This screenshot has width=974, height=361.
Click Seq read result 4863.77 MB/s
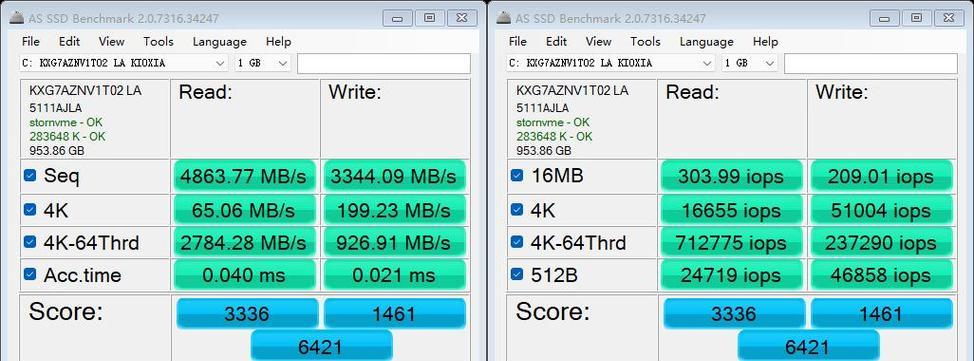[x=244, y=176]
